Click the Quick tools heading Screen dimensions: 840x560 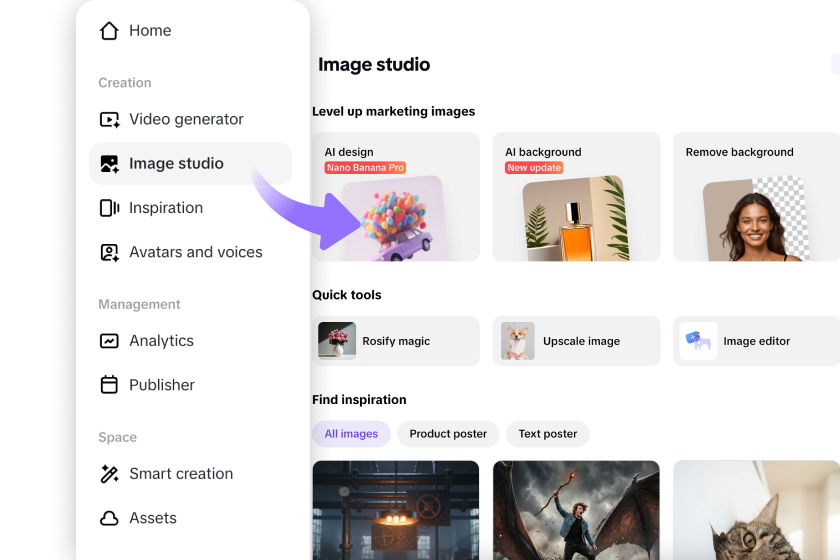(347, 295)
